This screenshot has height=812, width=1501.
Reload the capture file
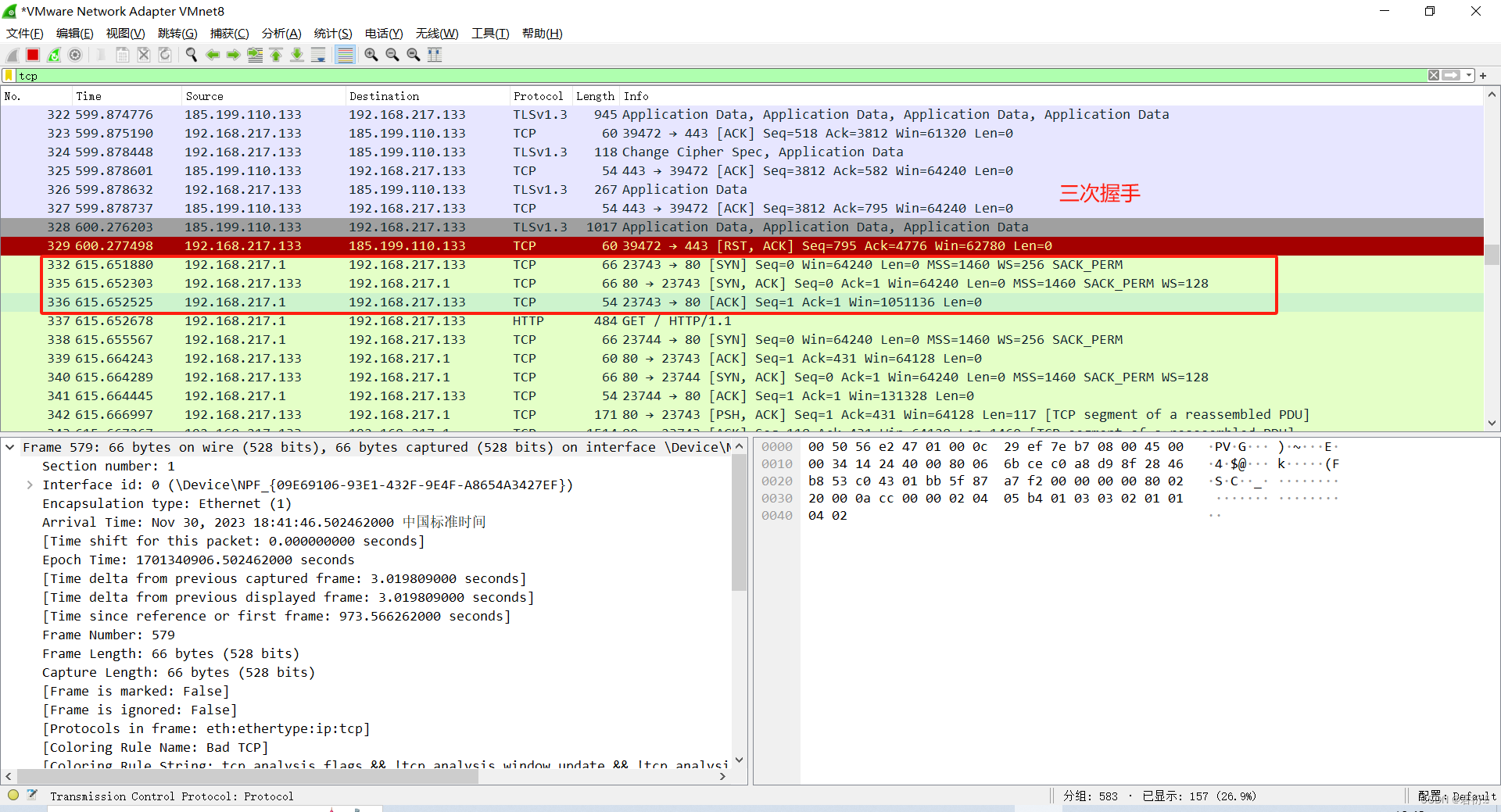pyautogui.click(x=165, y=55)
